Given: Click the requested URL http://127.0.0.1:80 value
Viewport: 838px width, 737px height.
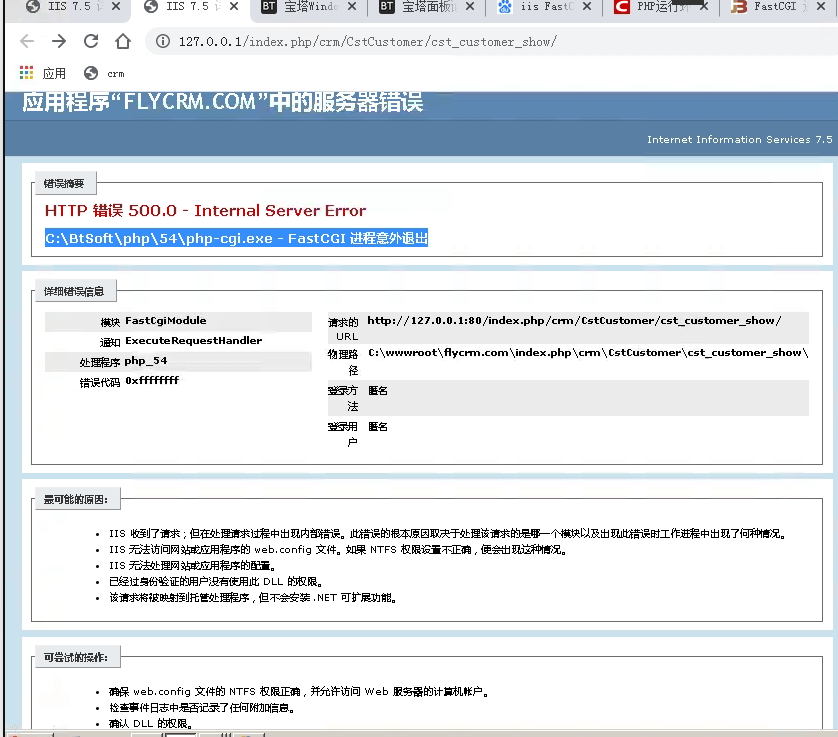Looking at the screenshot, I should coord(574,321).
